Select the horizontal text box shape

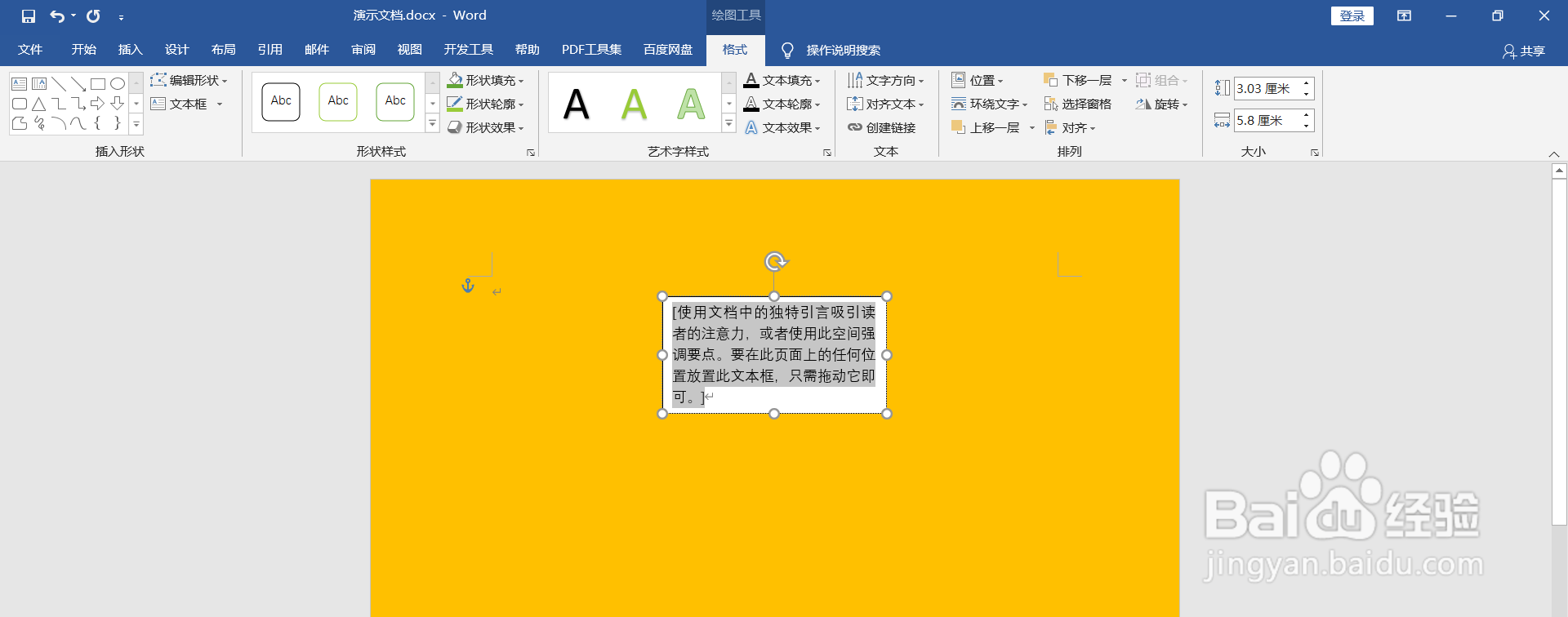coord(20,83)
